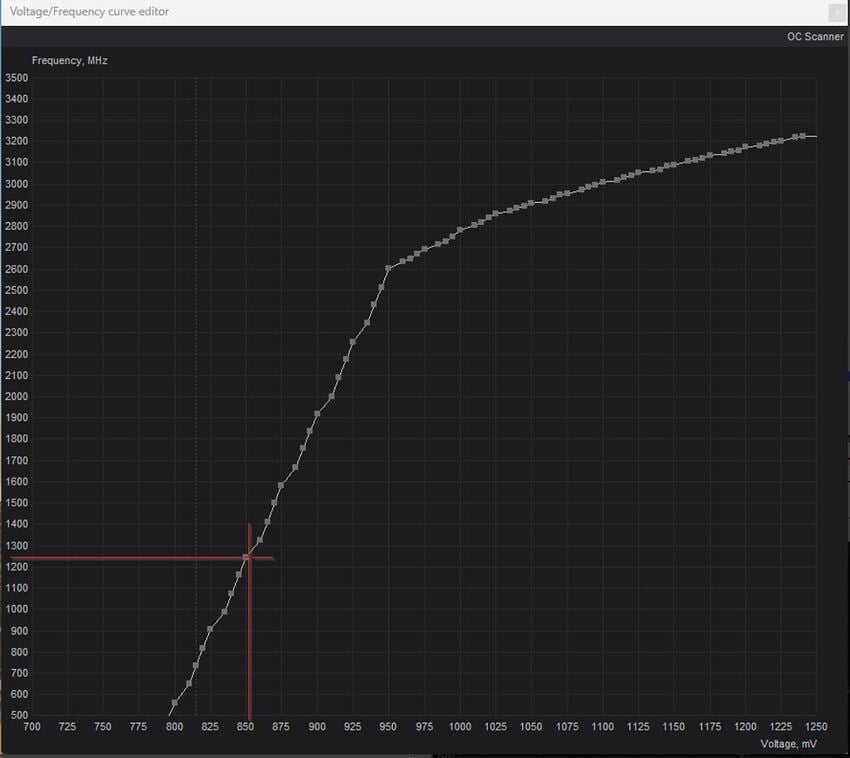
Task: Click the curve point at 875 mV
Action: point(281,486)
